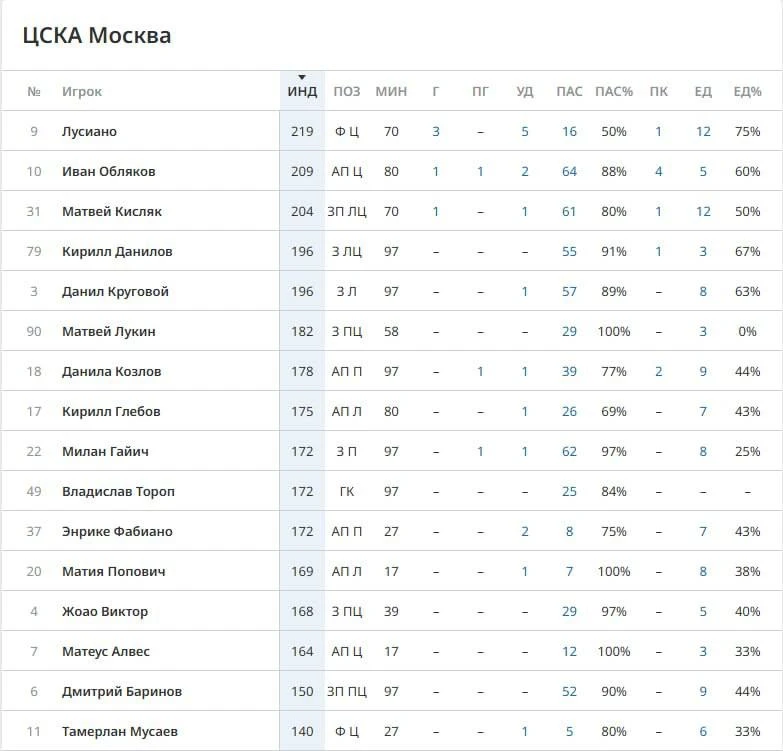Viewport: 783px width, 751px height.
Task: Sort by the УД column header
Action: pyautogui.click(x=524, y=91)
